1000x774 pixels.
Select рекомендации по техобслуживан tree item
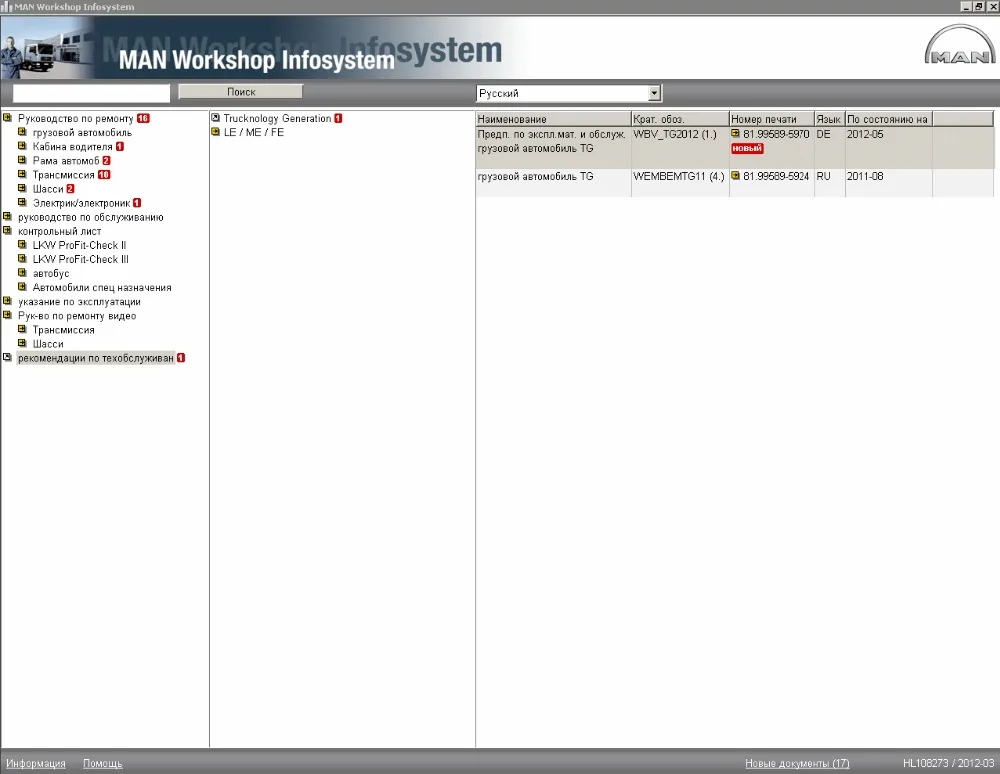click(x=96, y=358)
